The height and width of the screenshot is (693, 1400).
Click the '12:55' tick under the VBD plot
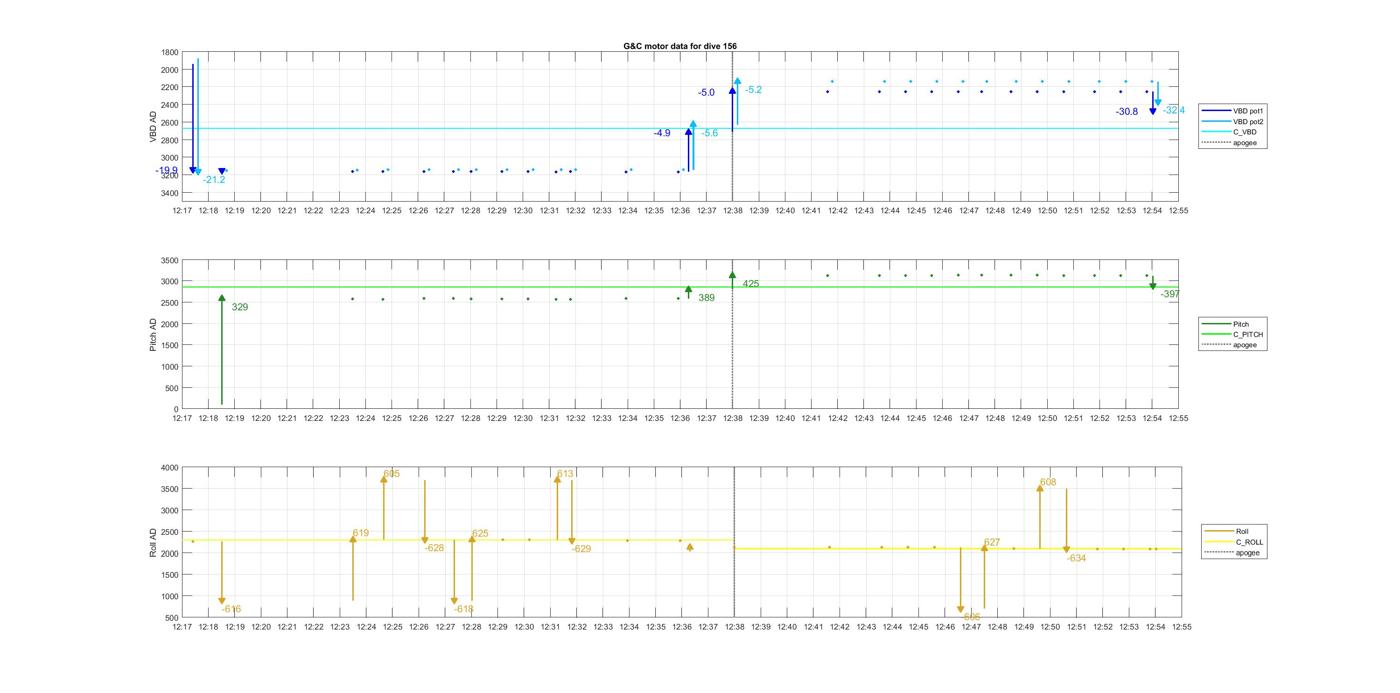point(1179,211)
